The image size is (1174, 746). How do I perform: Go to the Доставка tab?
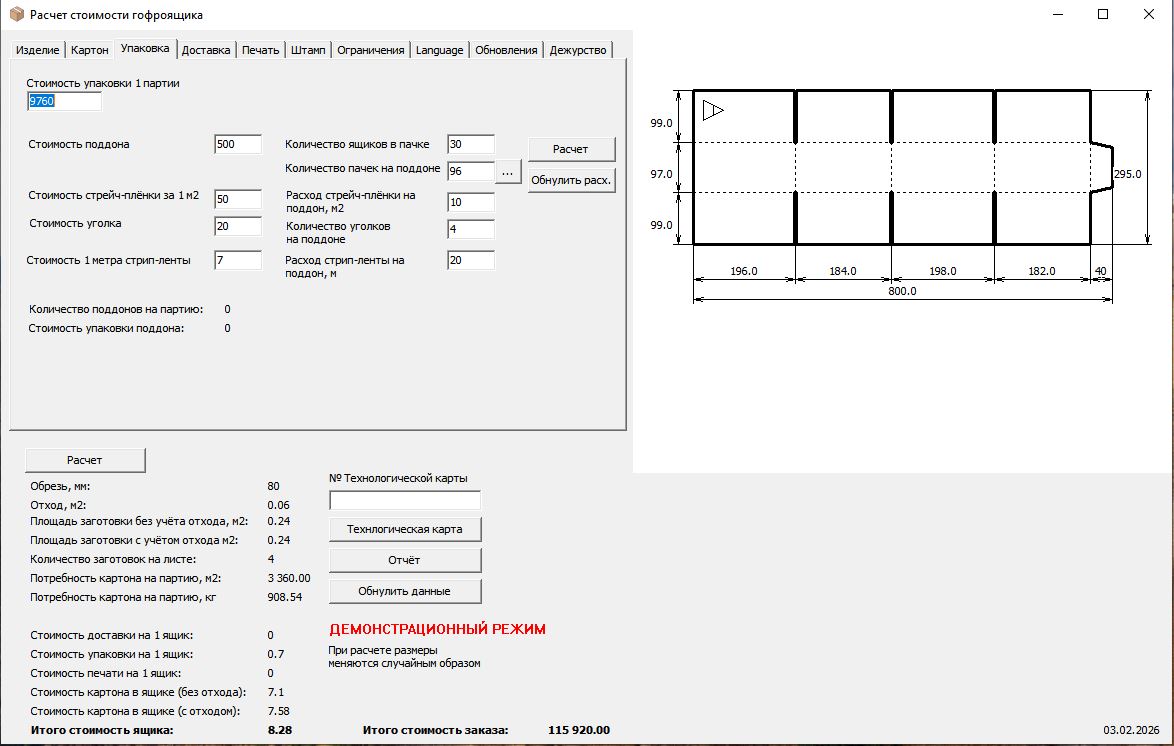coord(206,50)
